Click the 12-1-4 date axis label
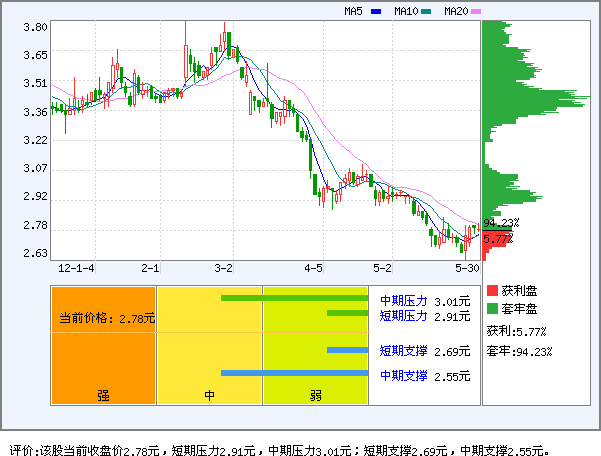 pyautogui.click(x=76, y=268)
